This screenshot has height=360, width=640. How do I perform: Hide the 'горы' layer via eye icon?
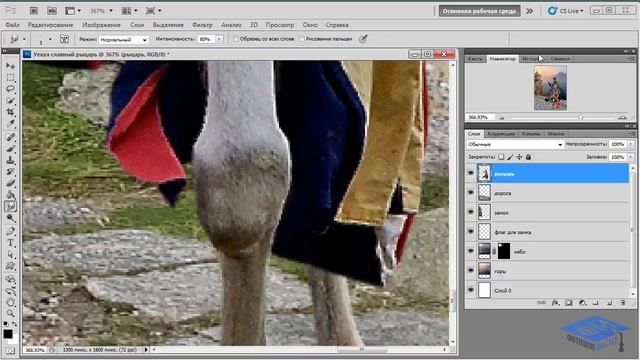(471, 270)
